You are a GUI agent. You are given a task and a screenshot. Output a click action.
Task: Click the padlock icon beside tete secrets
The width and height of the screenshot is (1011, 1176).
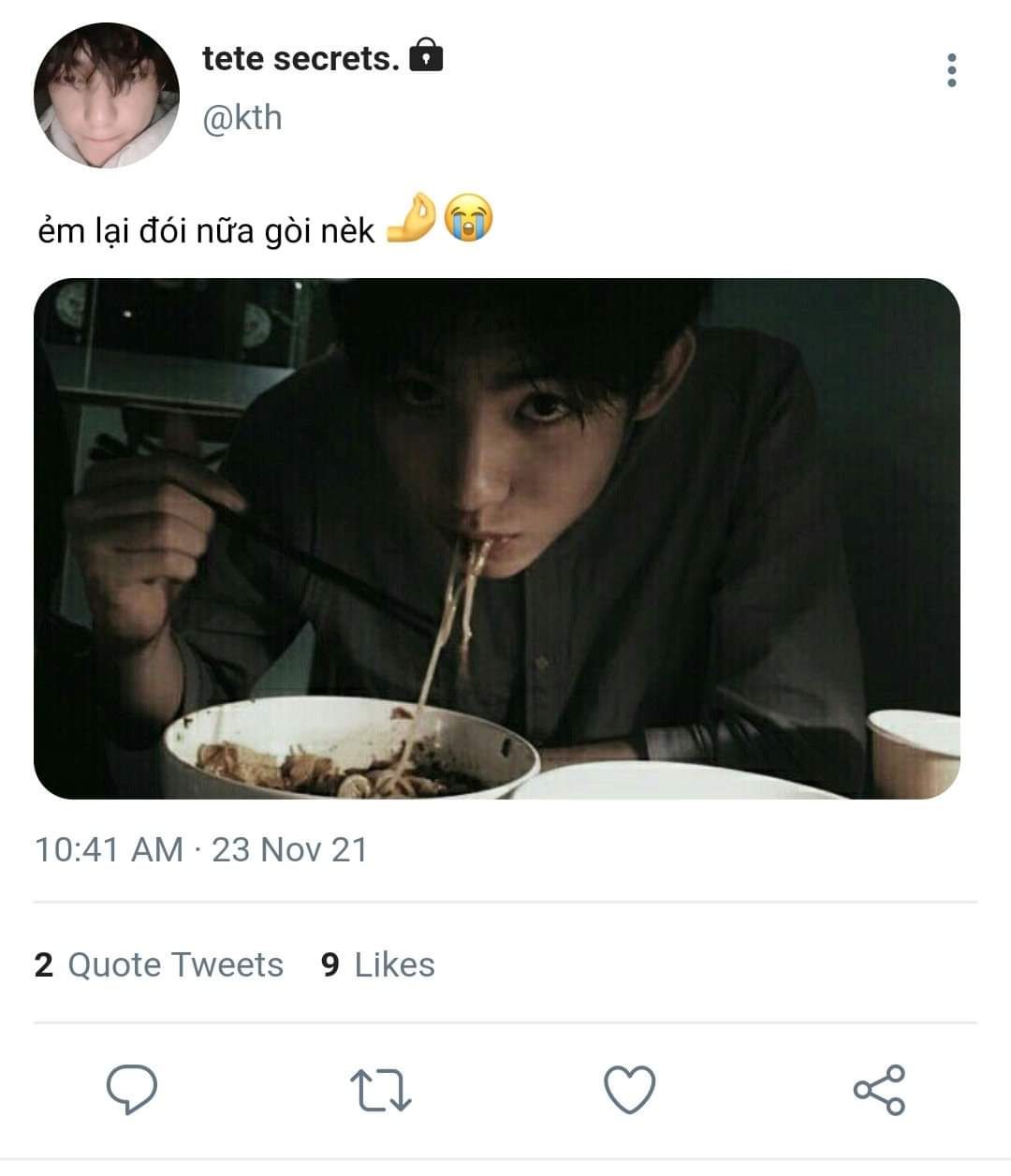426,56
